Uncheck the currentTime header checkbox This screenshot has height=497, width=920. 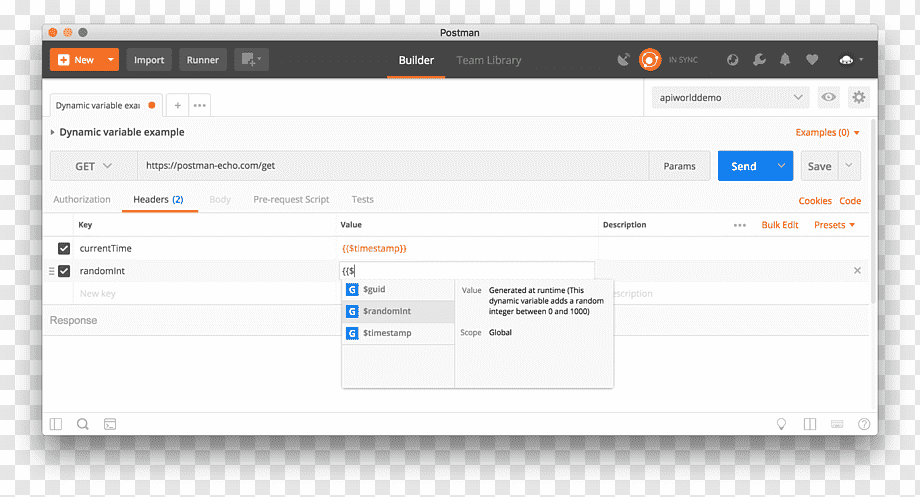click(64, 249)
